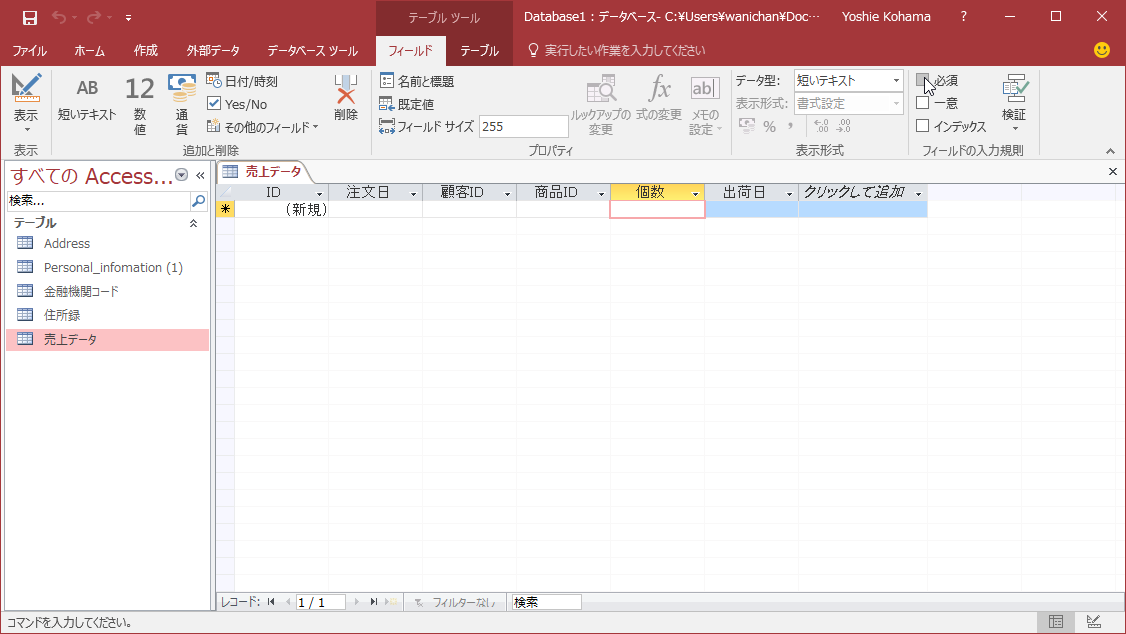Image resolution: width=1126 pixels, height=634 pixels.
Task: Open the 個数 column dropdown arrow
Action: pos(695,193)
